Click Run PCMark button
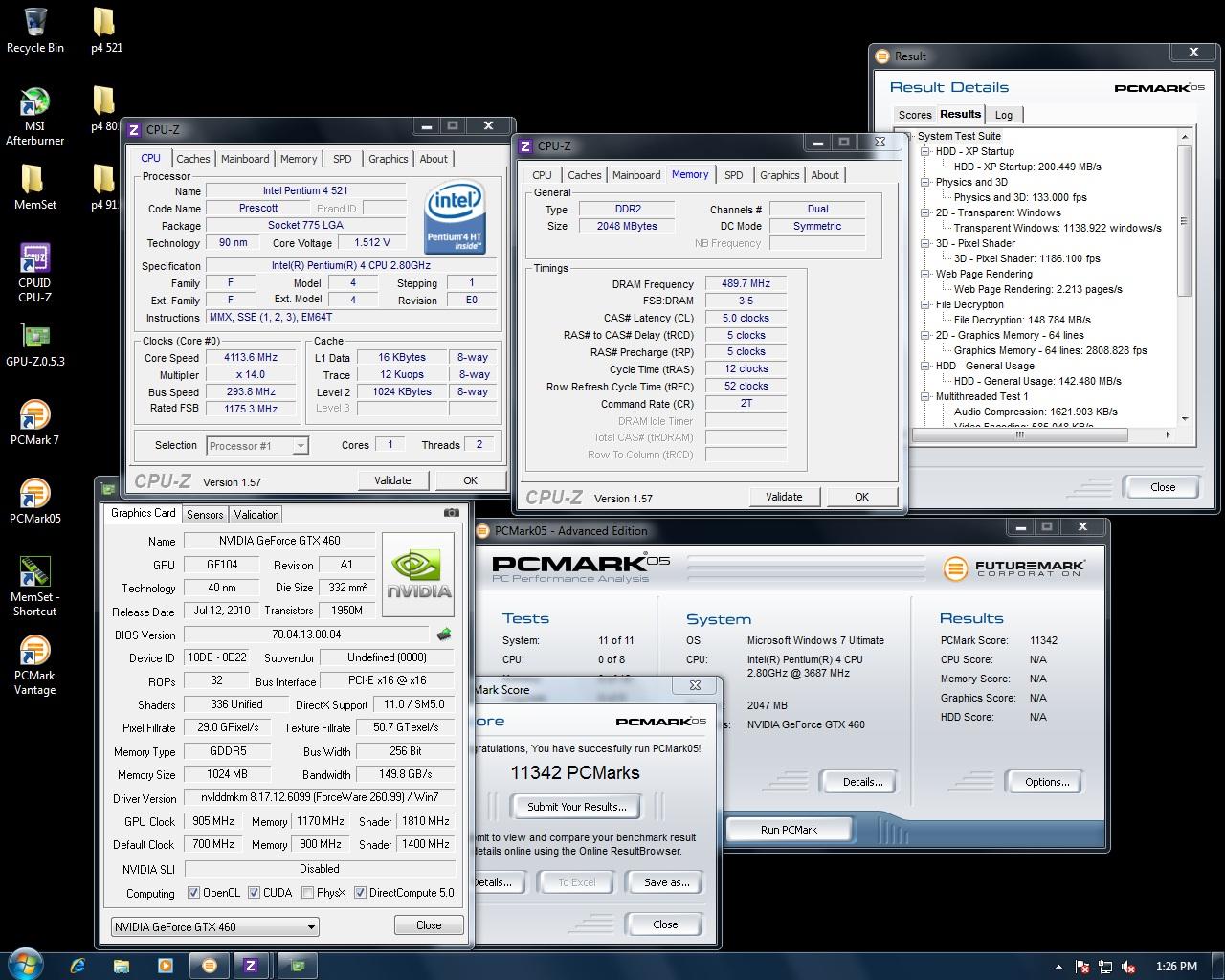Viewport: 1225px width, 980px height. (789, 830)
